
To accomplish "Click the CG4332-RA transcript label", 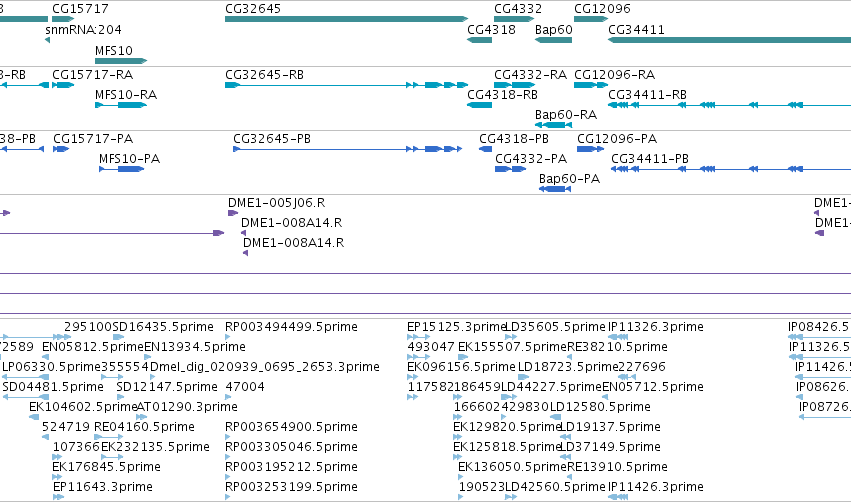I will [530, 74].
